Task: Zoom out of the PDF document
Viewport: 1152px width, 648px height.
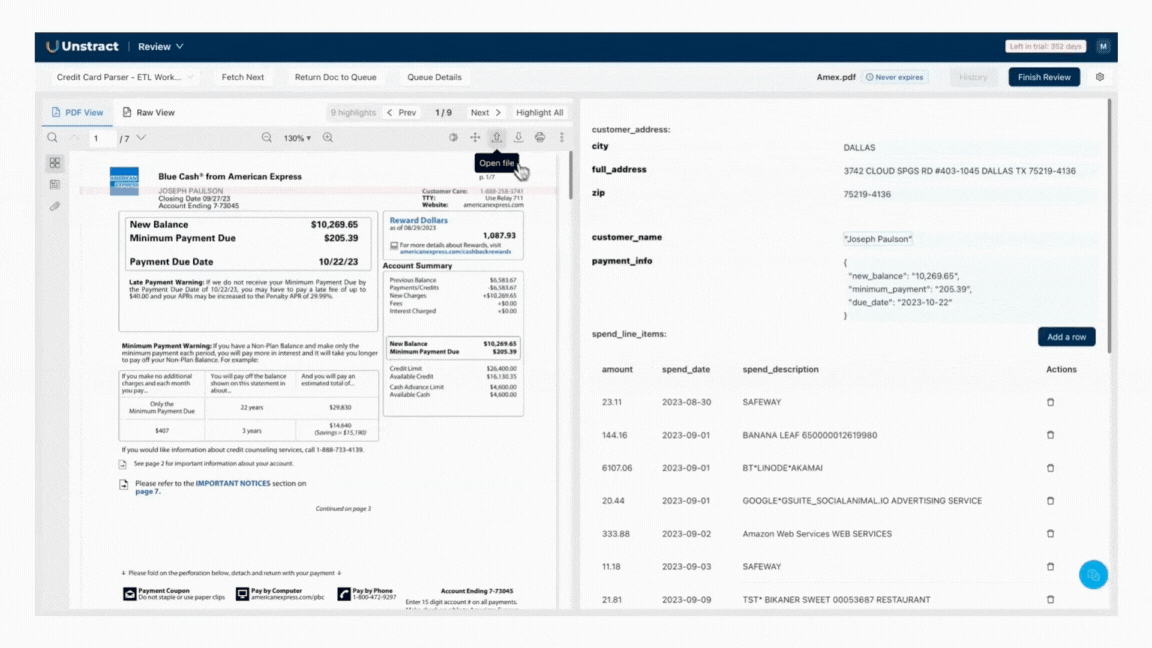Action: point(267,138)
